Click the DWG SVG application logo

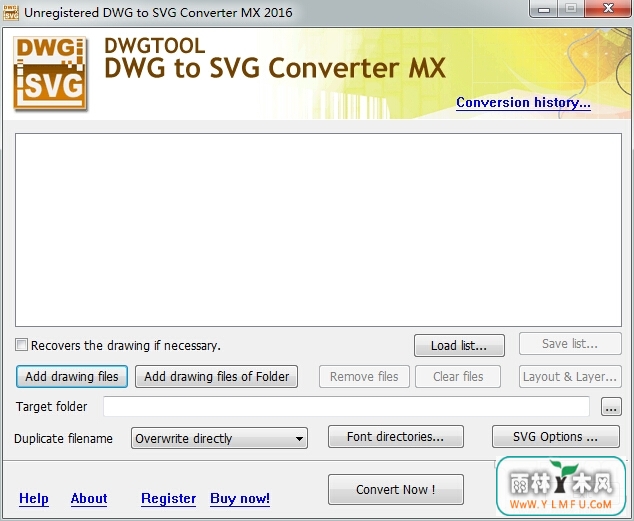click(x=50, y=73)
